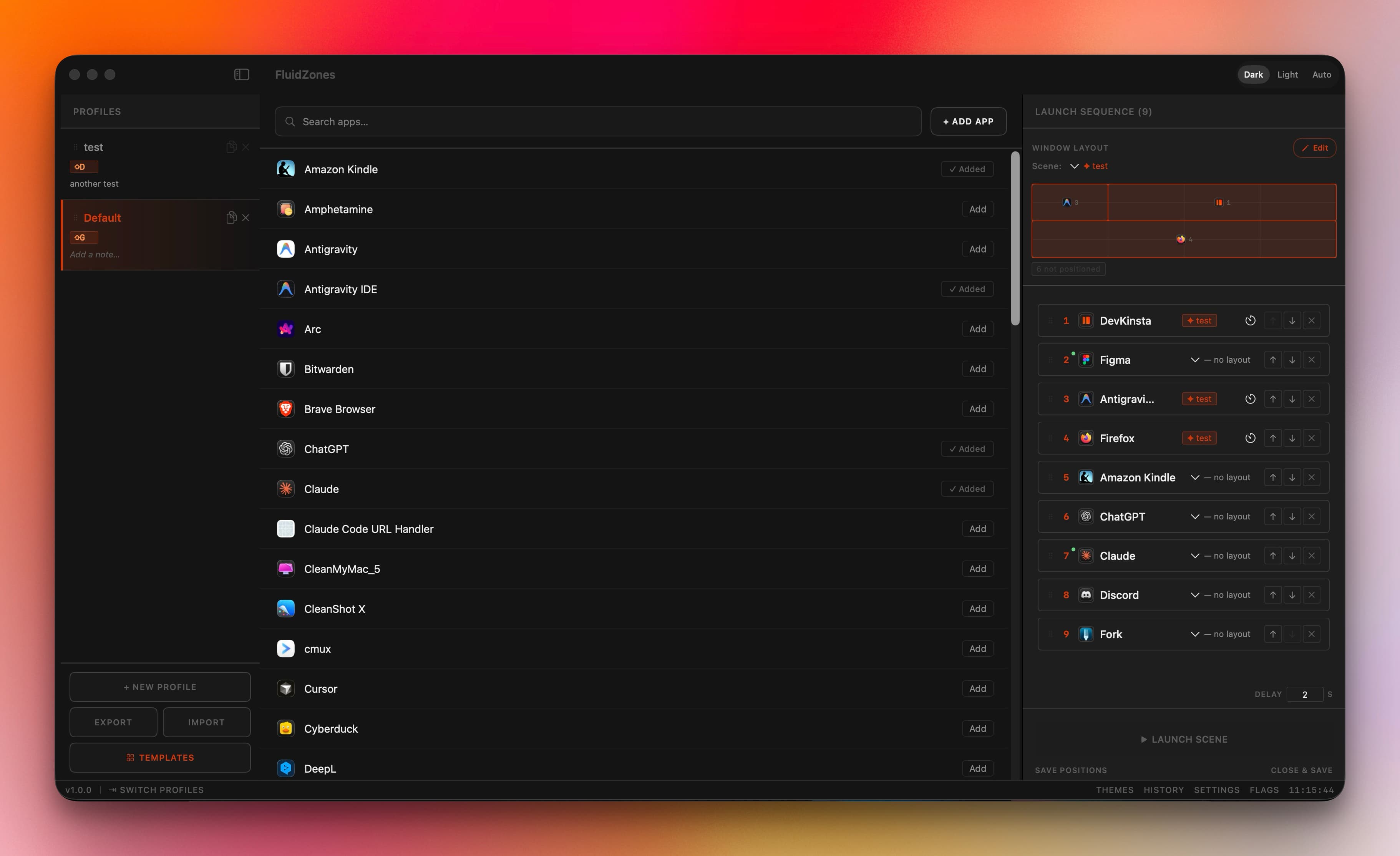The width and height of the screenshot is (1400, 856).
Task: Click the Search apps field
Action: (x=598, y=121)
